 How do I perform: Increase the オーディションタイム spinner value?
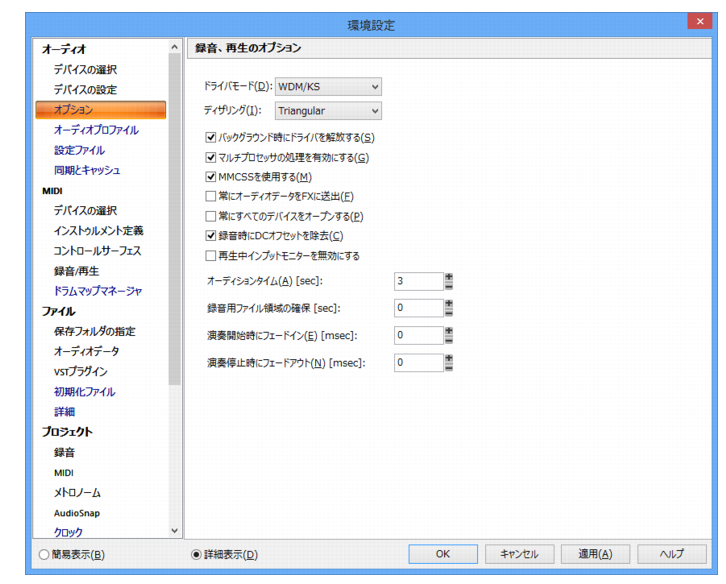pos(449,277)
